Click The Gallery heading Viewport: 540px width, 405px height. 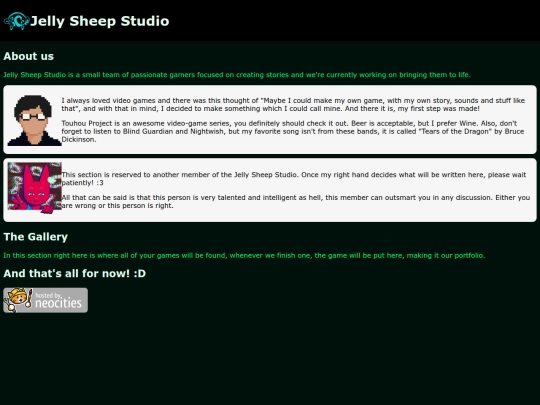[x=36, y=237]
